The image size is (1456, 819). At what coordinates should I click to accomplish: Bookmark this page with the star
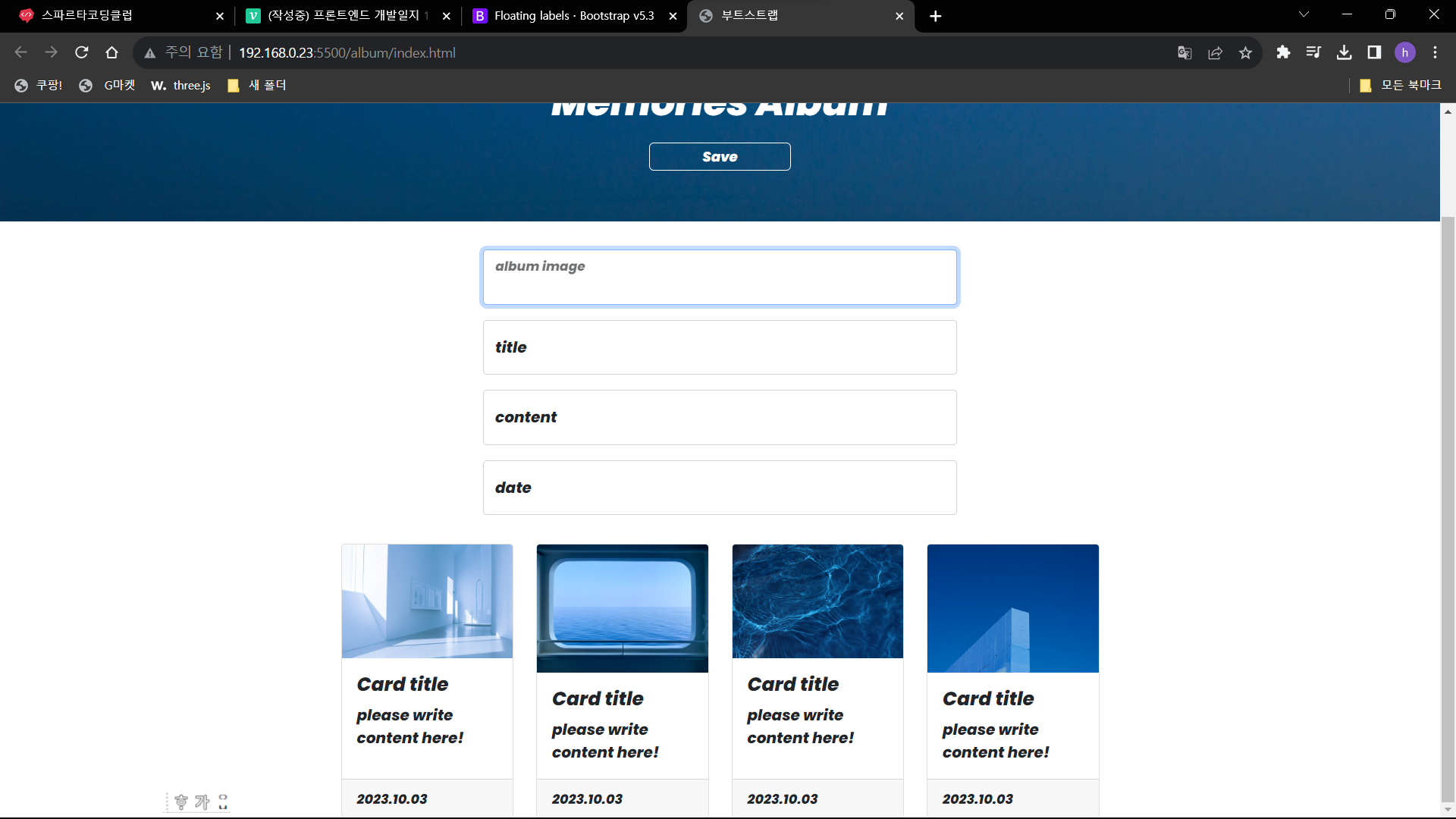(x=1245, y=52)
